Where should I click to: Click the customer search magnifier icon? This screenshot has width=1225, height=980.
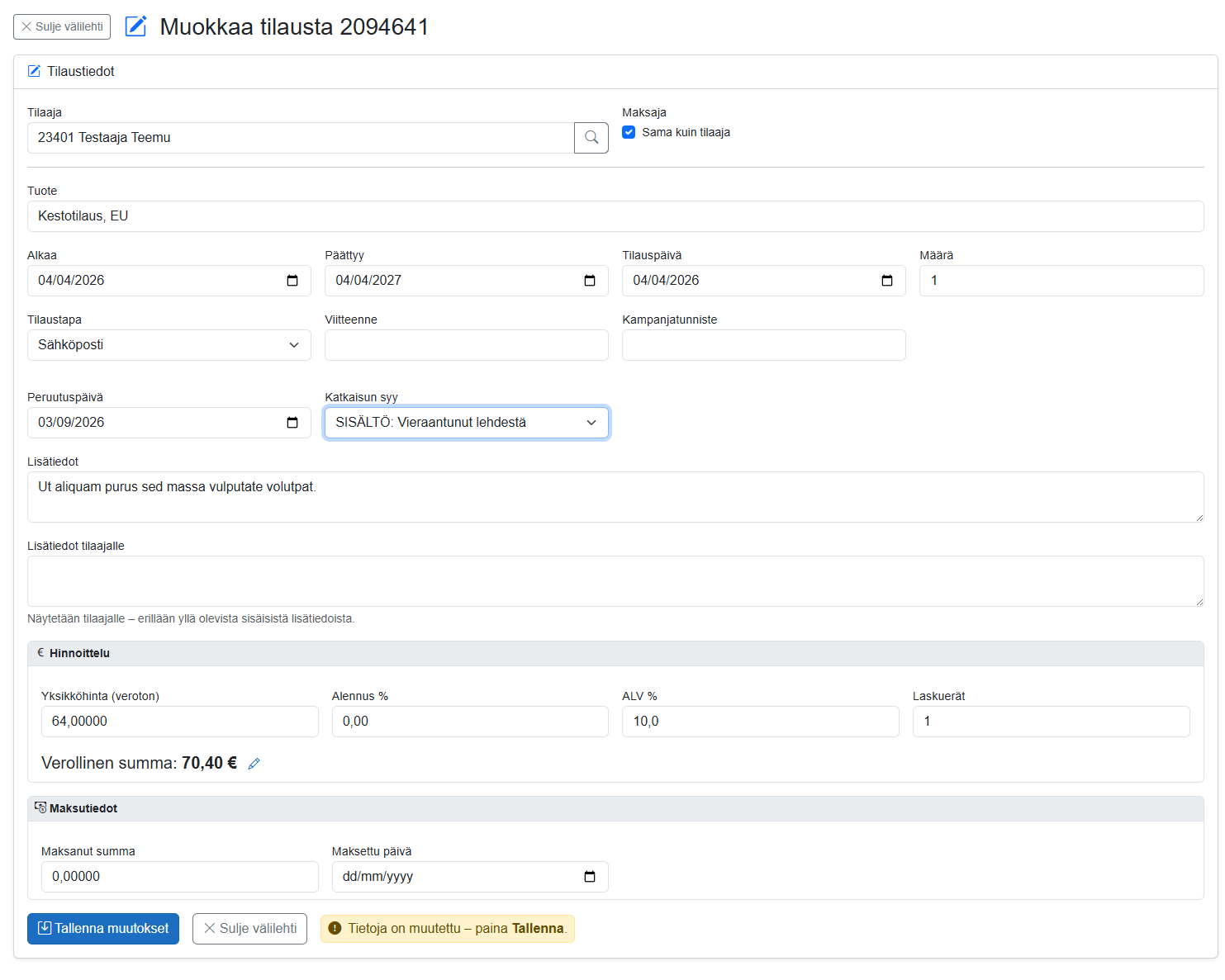(x=591, y=138)
